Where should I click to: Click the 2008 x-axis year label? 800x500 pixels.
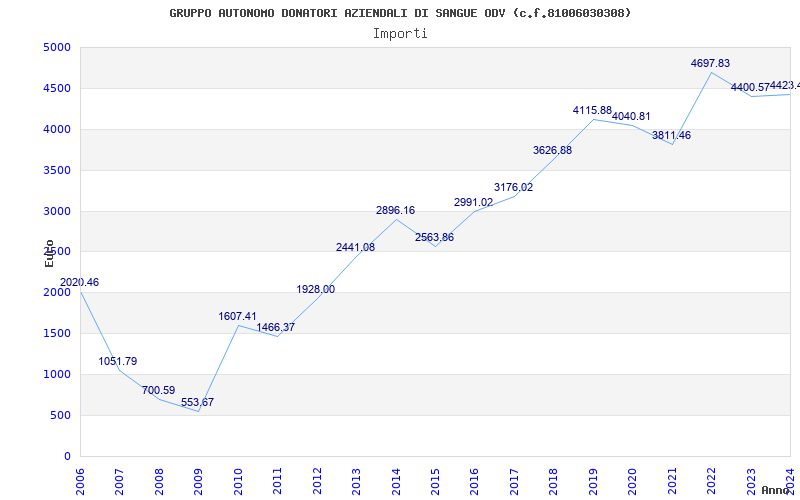pyautogui.click(x=159, y=481)
